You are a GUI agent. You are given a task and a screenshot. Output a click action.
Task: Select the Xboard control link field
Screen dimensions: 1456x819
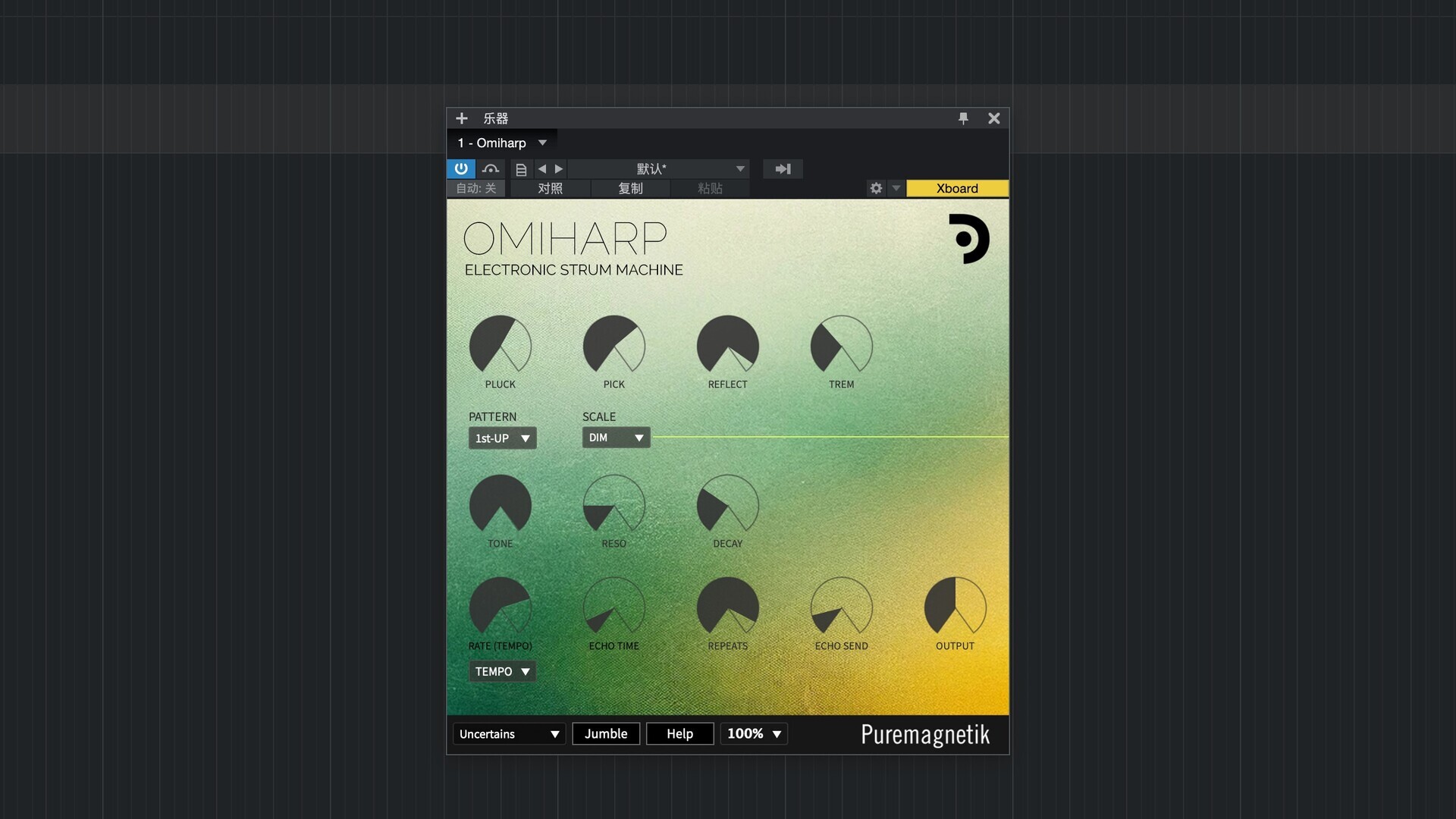[x=957, y=188]
